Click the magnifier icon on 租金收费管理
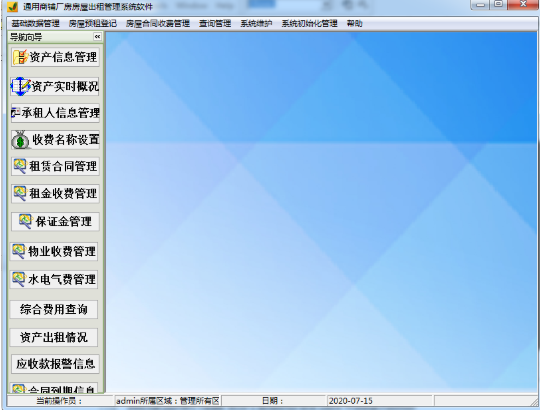Screen dimensions: 540x410 [20, 193]
